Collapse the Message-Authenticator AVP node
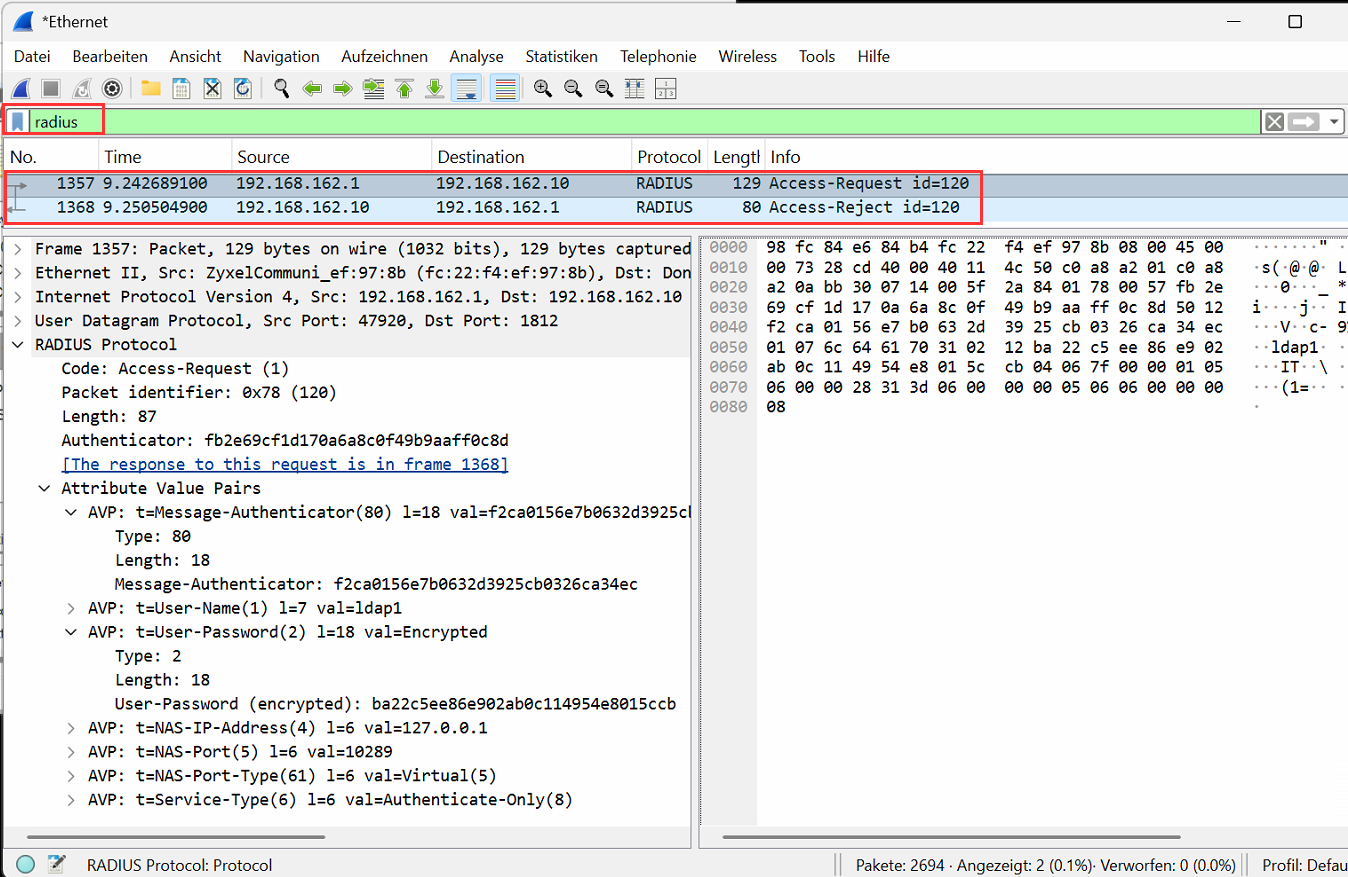The height and width of the screenshot is (877, 1348). (71, 513)
